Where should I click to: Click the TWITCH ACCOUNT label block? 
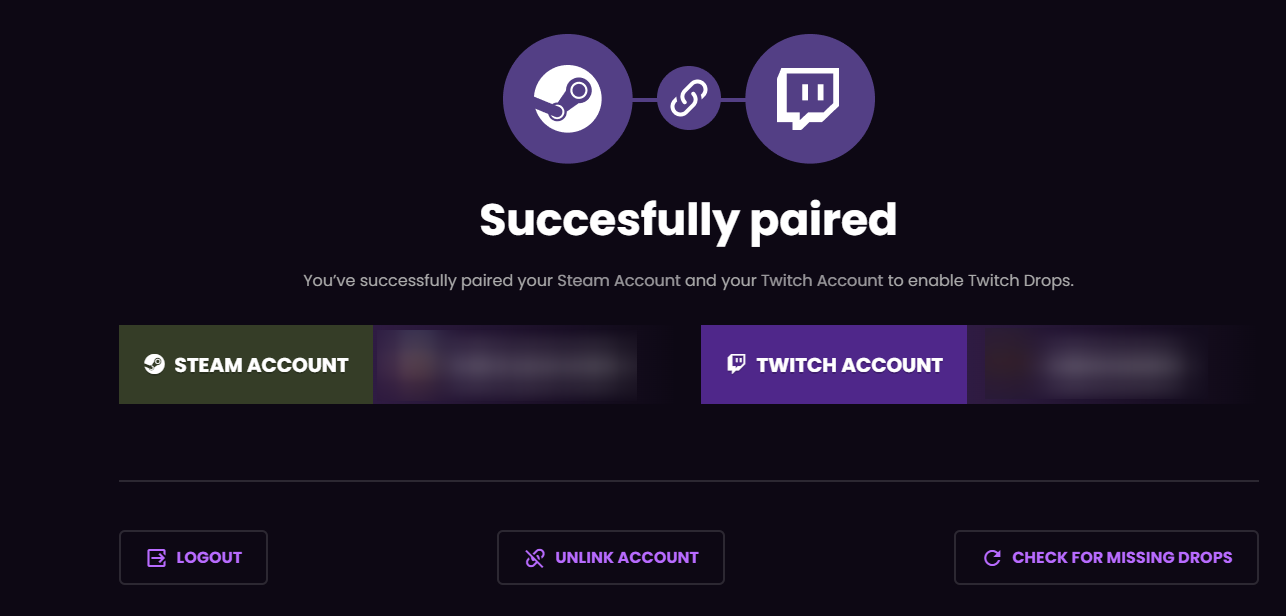coord(834,364)
